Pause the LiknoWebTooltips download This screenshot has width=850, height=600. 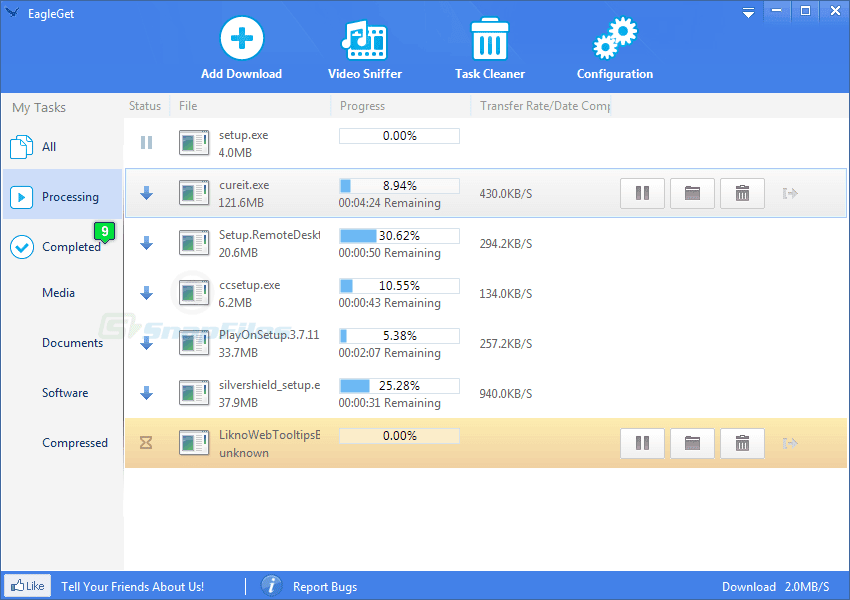pos(642,443)
